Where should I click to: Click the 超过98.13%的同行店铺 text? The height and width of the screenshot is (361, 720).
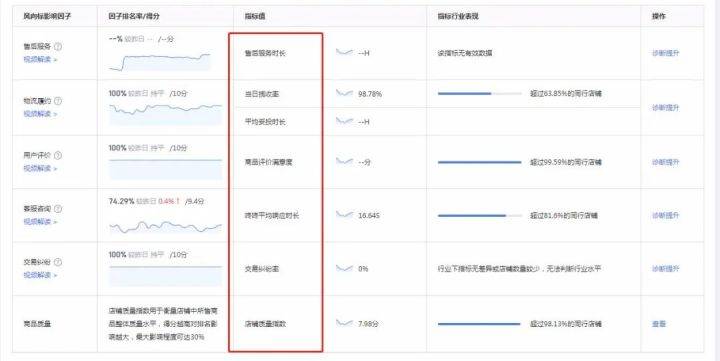(x=566, y=324)
